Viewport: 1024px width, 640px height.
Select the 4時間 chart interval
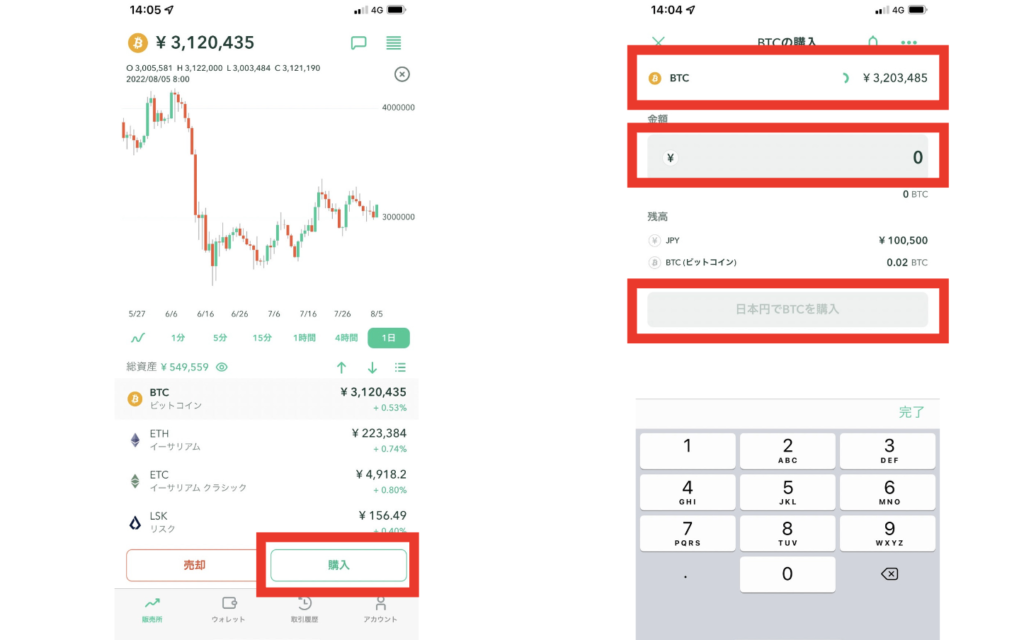346,338
